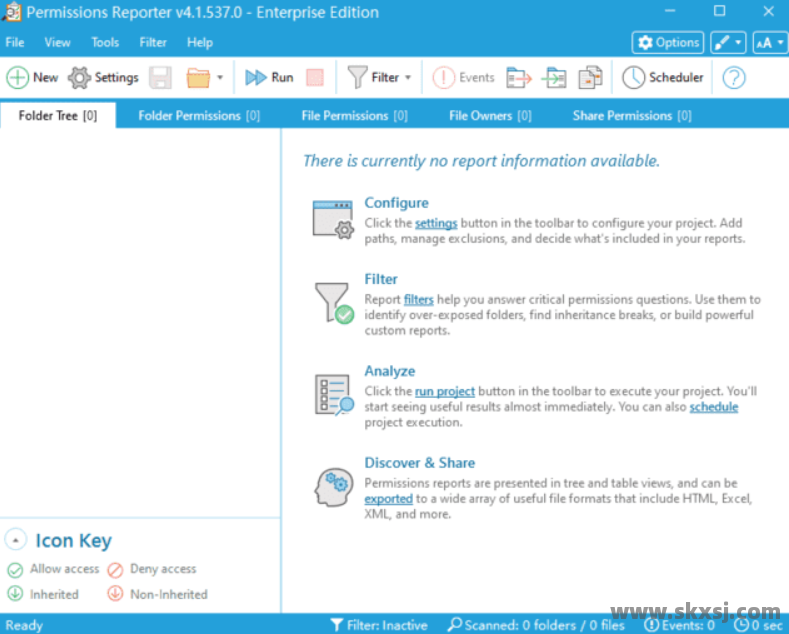
Task: Expand the Filter toolbar dropdown
Action: coord(408,77)
